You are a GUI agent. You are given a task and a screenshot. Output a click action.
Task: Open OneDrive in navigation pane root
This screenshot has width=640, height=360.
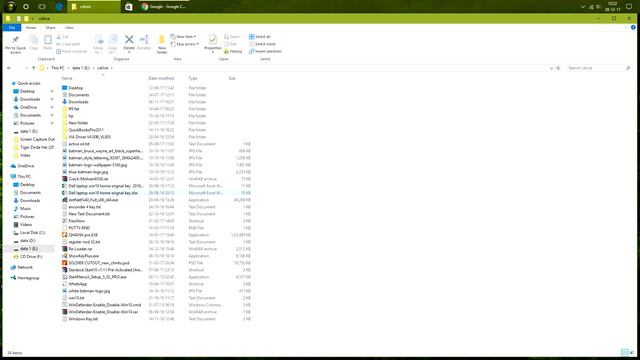(x=26, y=166)
